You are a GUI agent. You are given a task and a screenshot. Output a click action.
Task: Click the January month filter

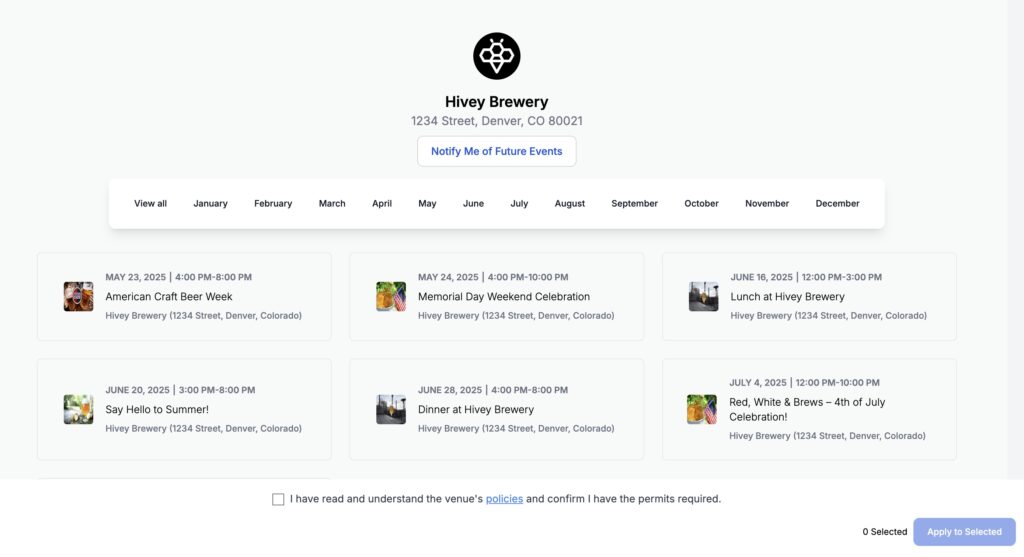[210, 204]
